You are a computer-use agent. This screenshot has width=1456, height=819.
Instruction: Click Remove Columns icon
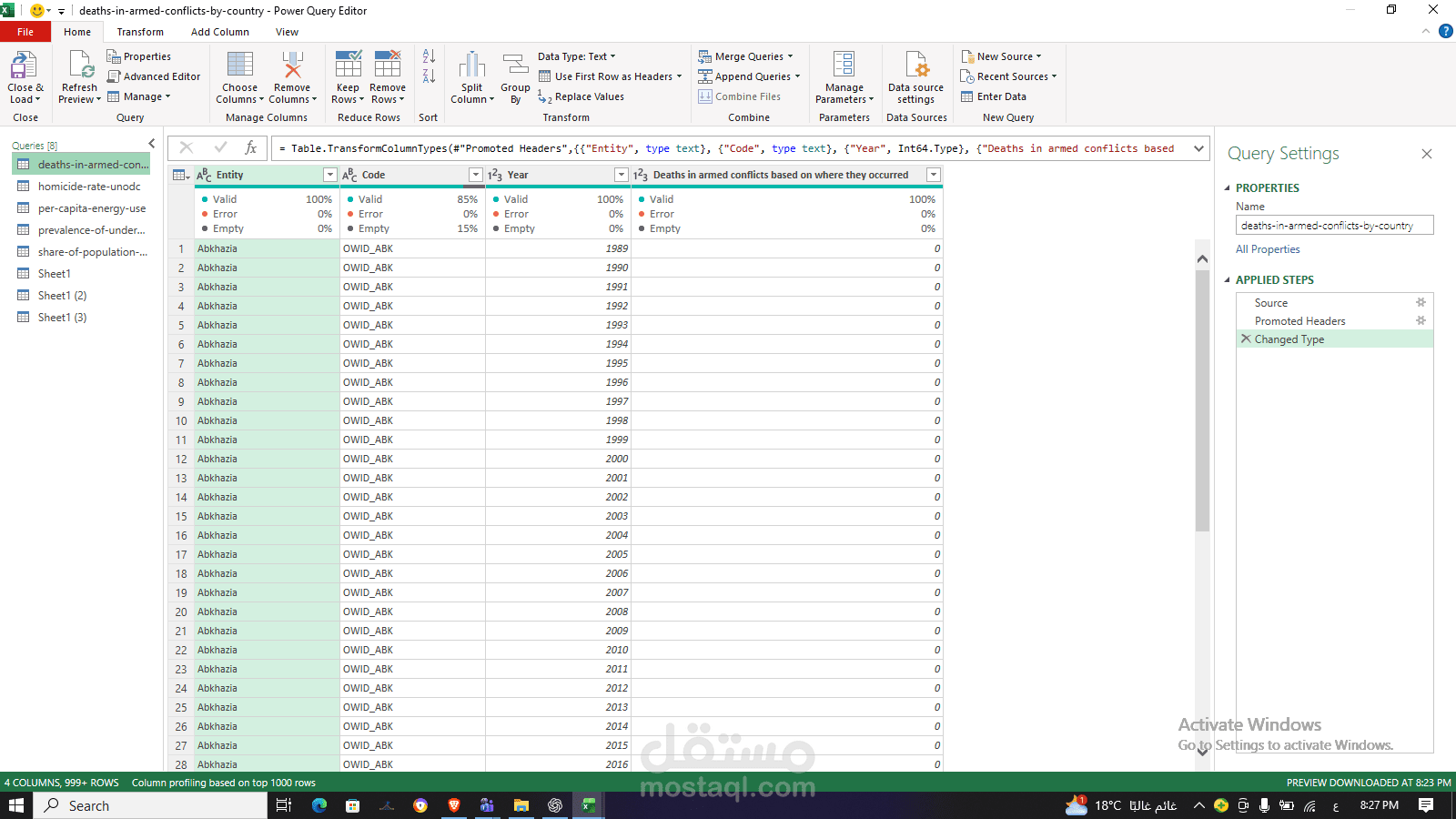[292, 66]
